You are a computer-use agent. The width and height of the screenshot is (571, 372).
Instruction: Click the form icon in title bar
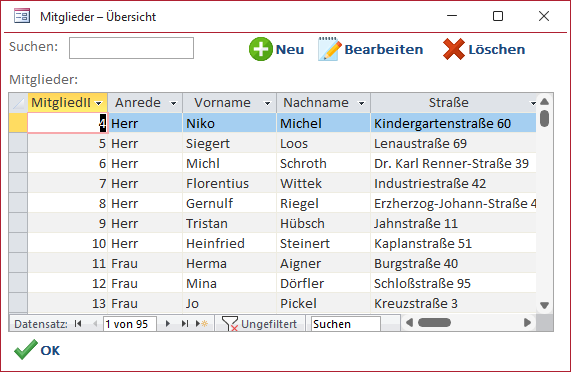pos(22,16)
